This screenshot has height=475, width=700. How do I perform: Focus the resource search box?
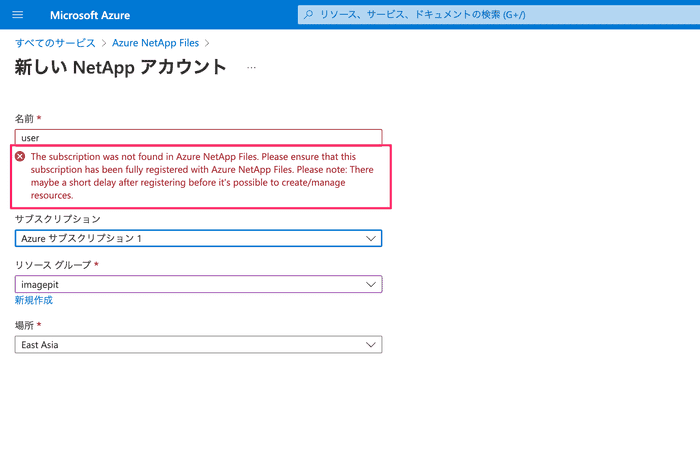tap(499, 15)
